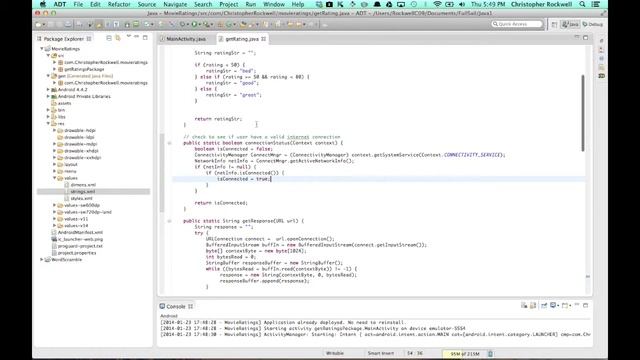Click the Smart Insert status field
This screenshot has width=640, height=360.
[380, 353]
